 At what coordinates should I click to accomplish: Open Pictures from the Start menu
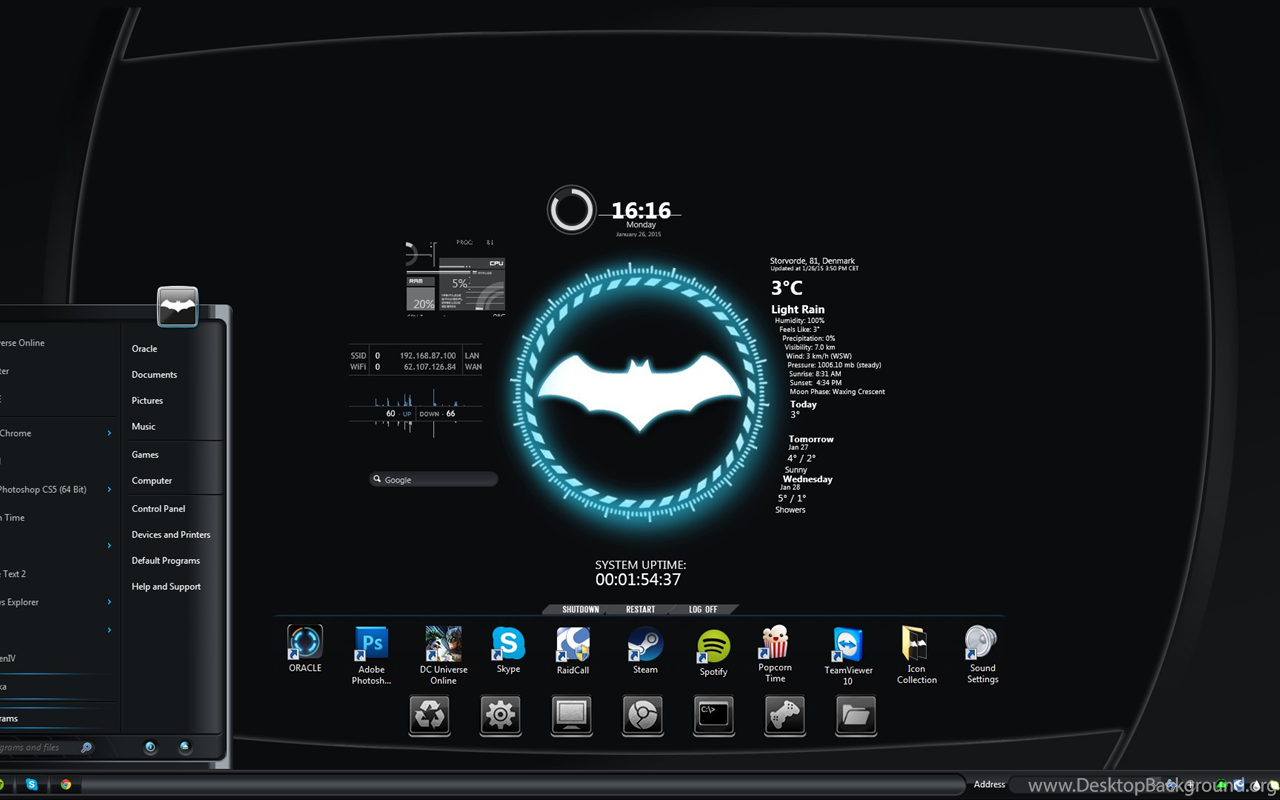click(147, 401)
